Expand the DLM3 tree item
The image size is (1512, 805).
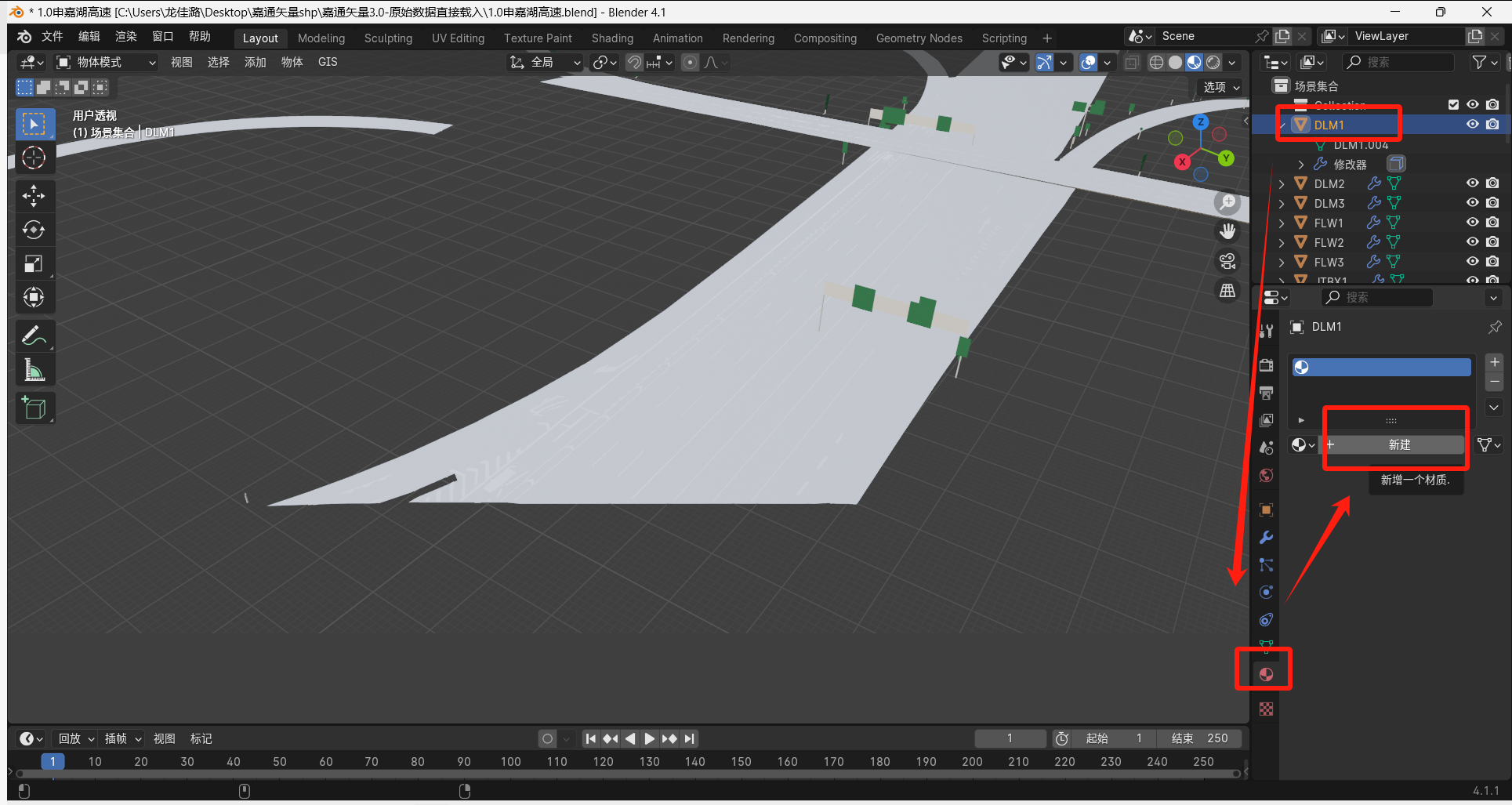coord(1282,203)
